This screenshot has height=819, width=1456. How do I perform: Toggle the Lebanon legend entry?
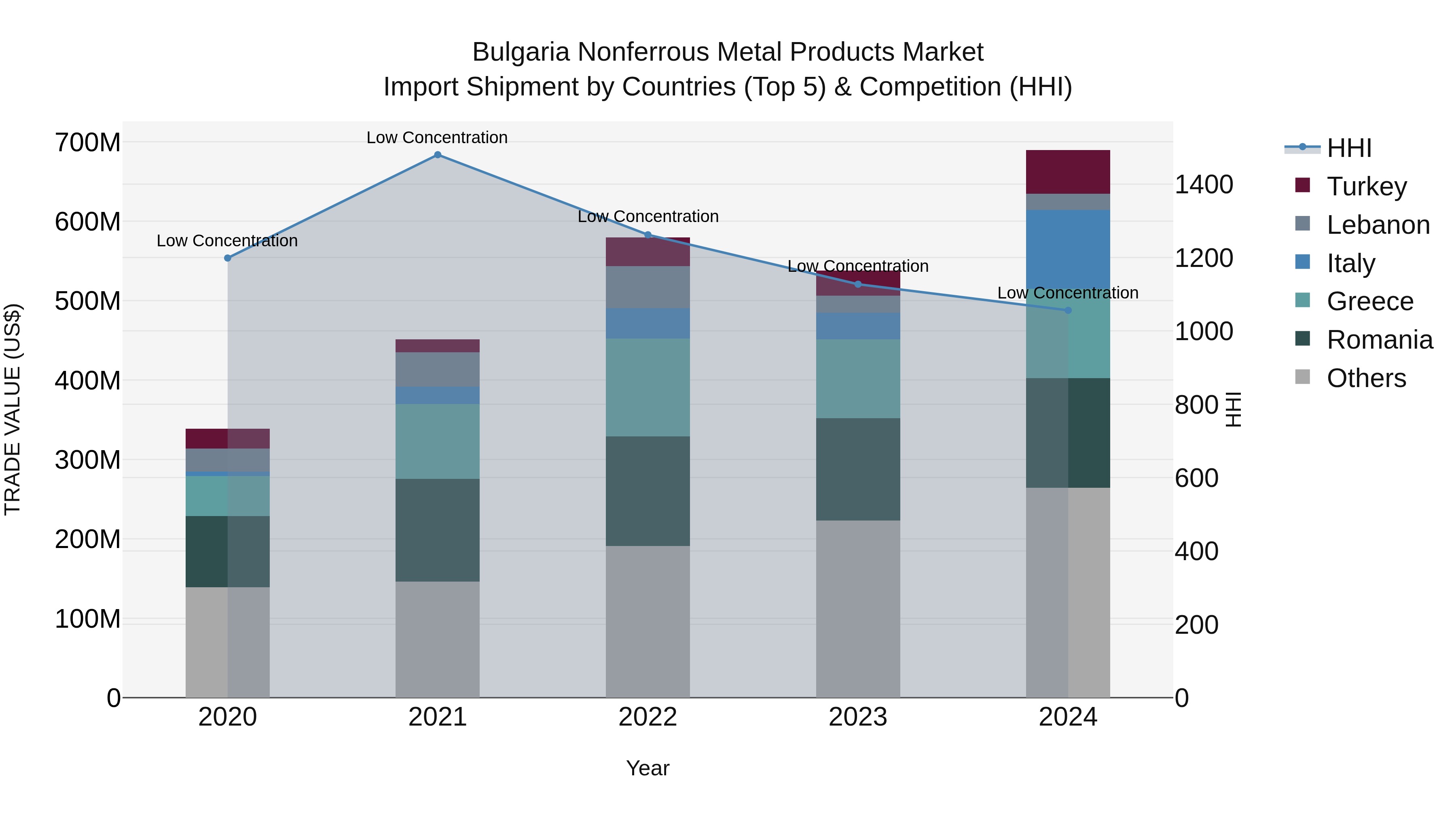click(x=1362, y=224)
